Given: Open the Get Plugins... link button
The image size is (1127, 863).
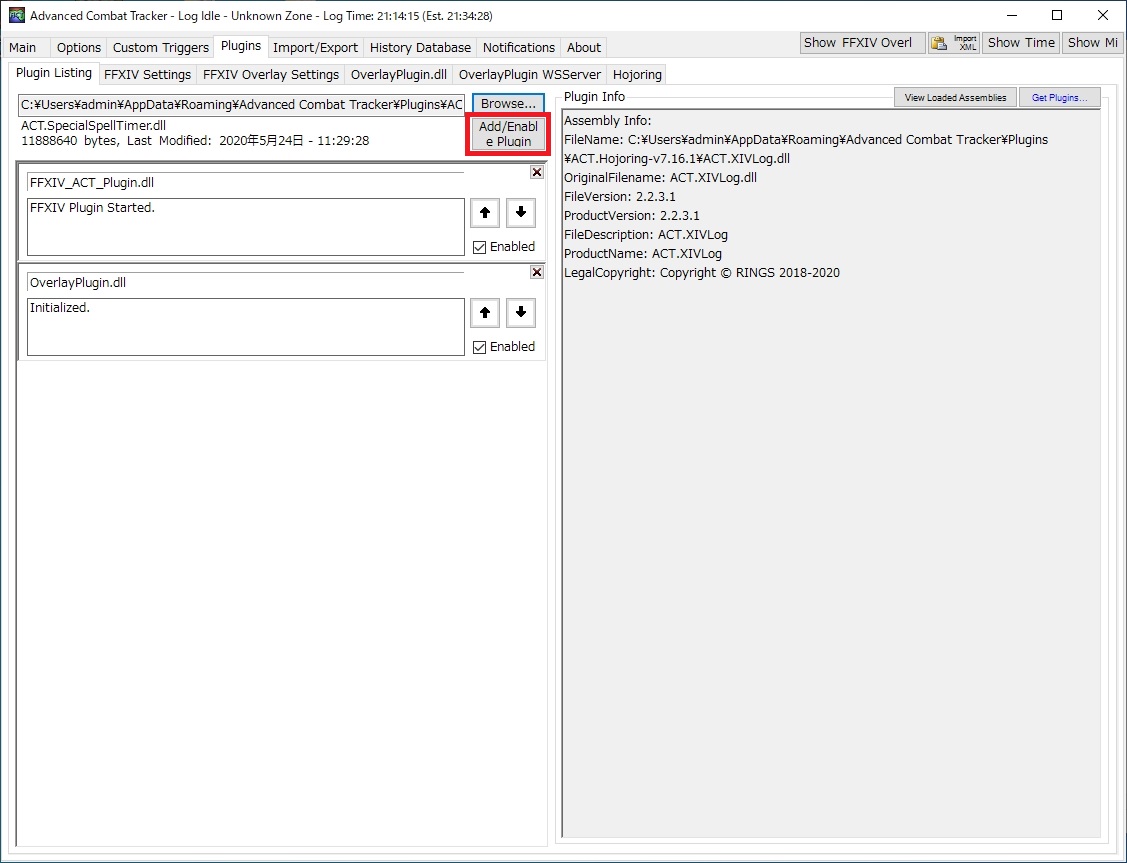Looking at the screenshot, I should (1059, 98).
